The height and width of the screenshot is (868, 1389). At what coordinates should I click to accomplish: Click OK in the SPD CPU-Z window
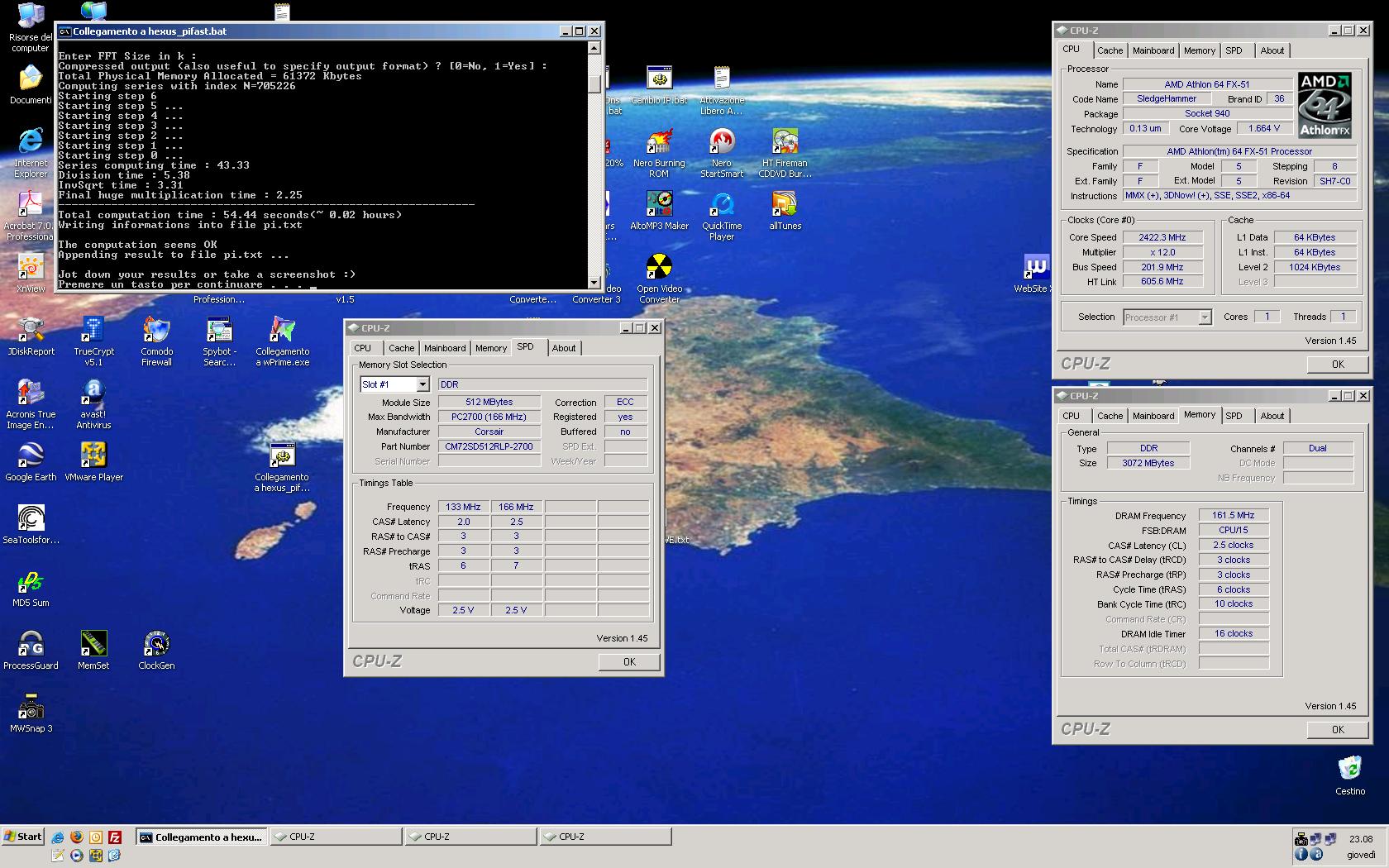pyautogui.click(x=629, y=662)
